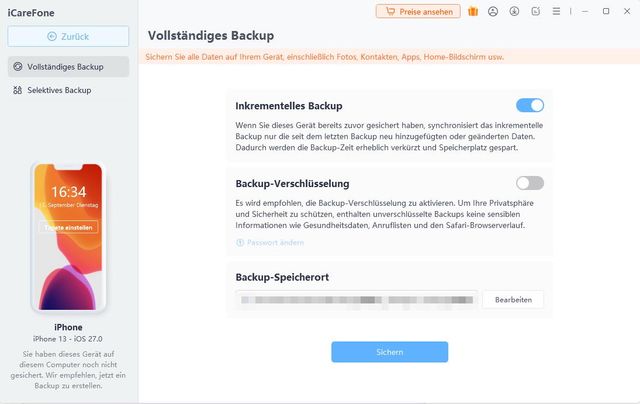Start backup with the Sichern button
The width and height of the screenshot is (640, 404).
point(389,352)
